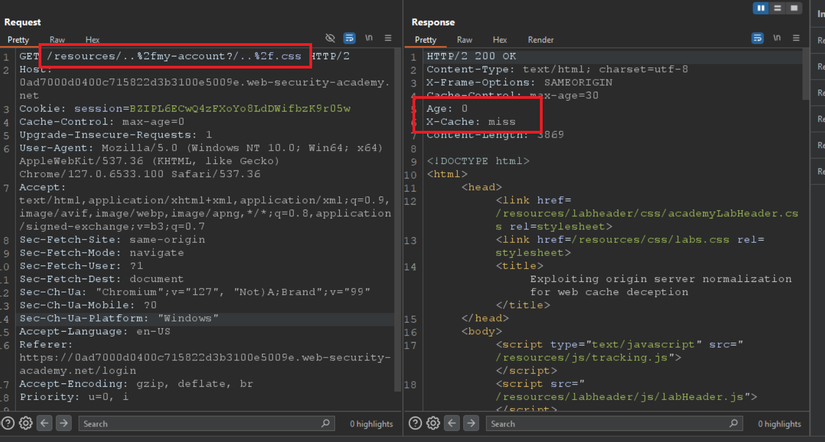The height and width of the screenshot is (442, 825).
Task: Click Response '0 highlights' label
Action: click(779, 424)
